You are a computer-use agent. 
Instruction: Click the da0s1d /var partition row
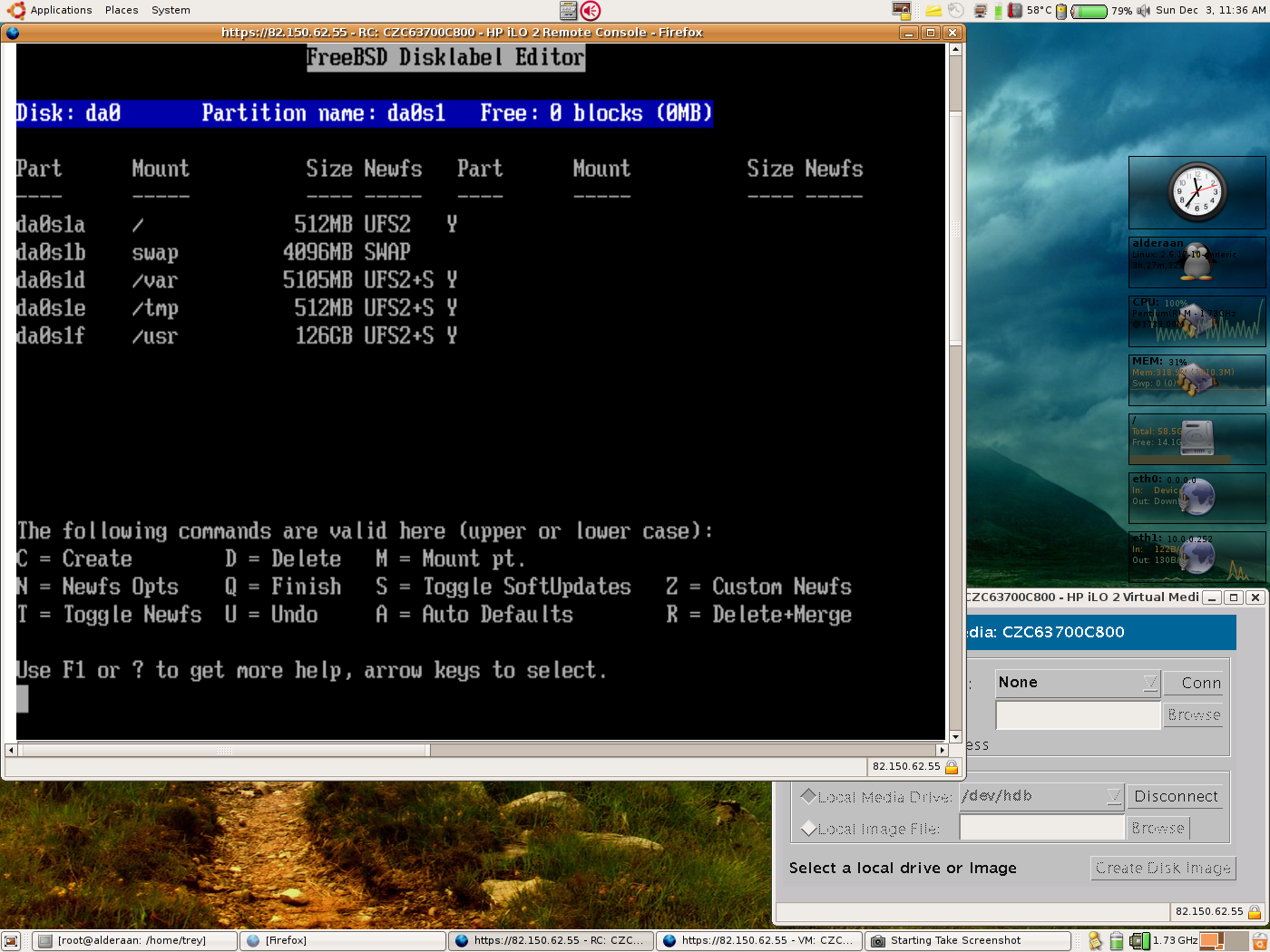(237, 280)
